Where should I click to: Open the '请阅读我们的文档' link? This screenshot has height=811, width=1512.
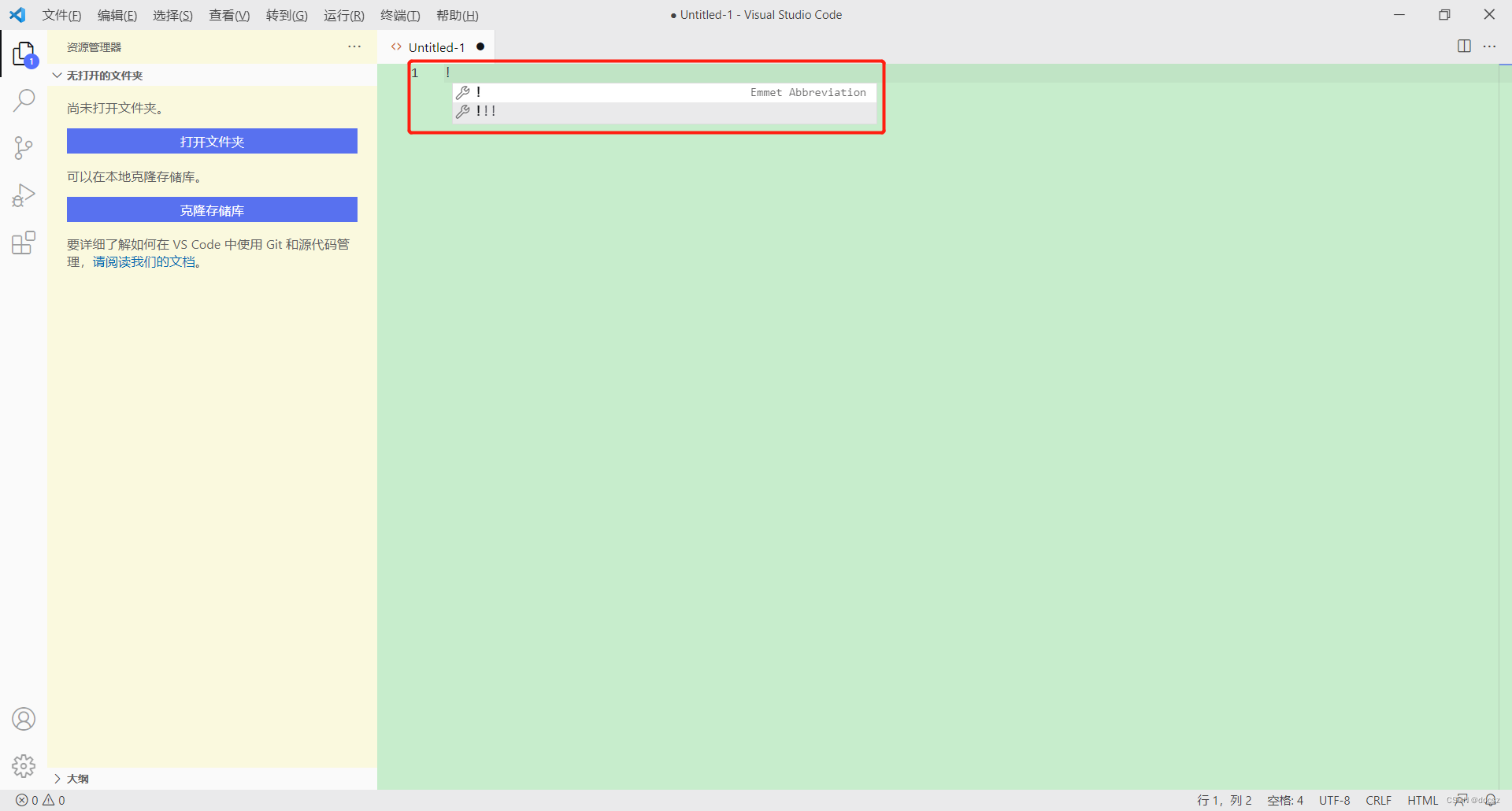143,261
